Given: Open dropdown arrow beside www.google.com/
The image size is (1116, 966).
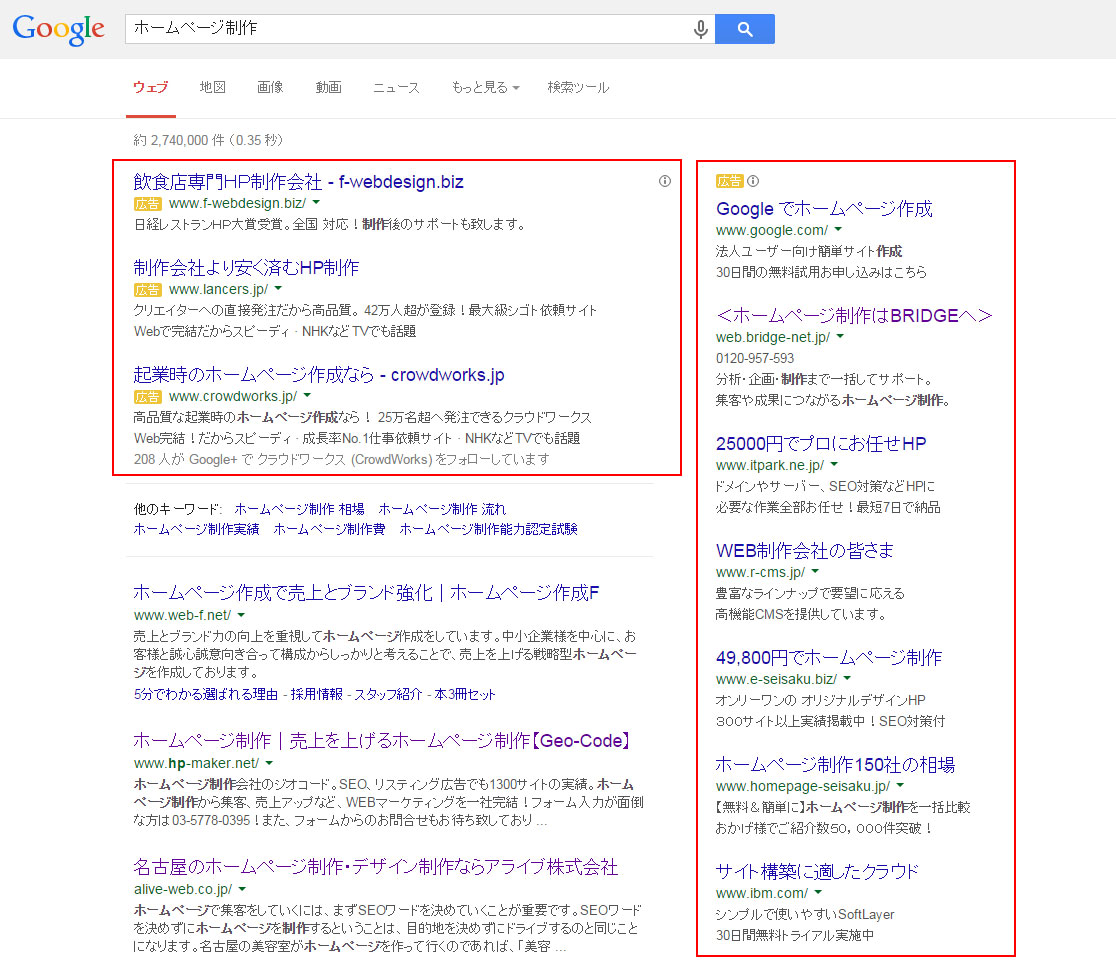Looking at the screenshot, I should 838,230.
